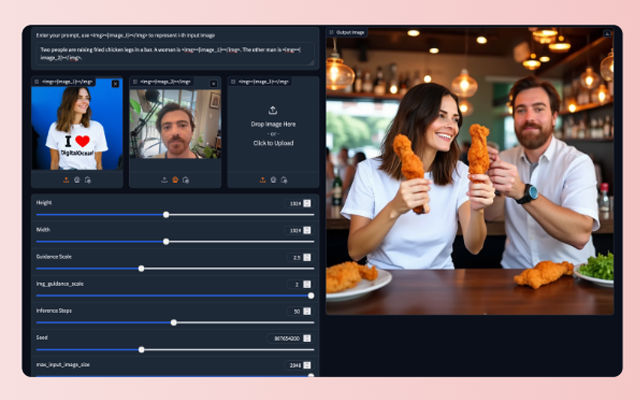
Task: Click the woman's photo in image_1
Action: 77,123
